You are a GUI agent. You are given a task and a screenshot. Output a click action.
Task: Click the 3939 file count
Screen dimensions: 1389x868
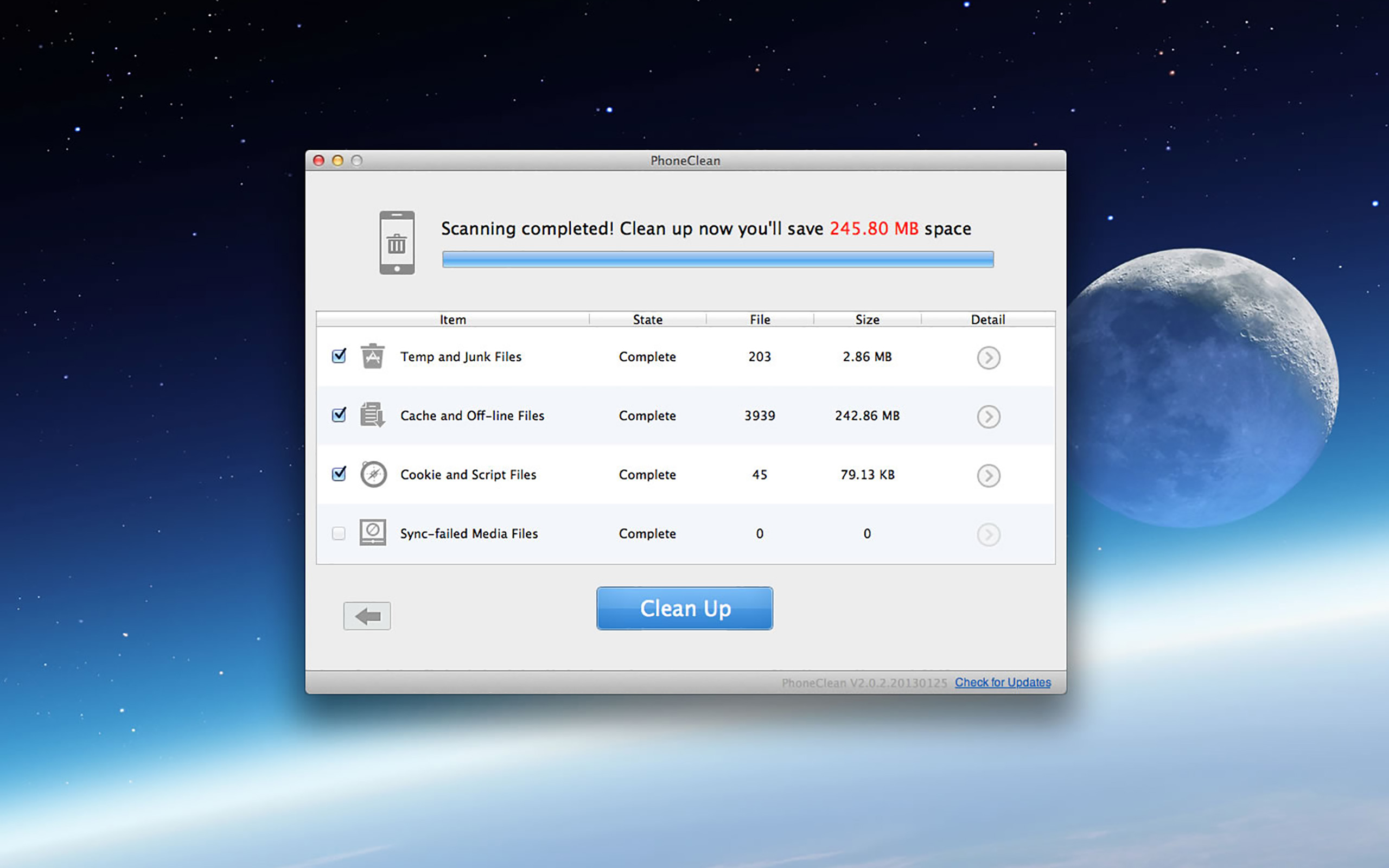pos(760,416)
